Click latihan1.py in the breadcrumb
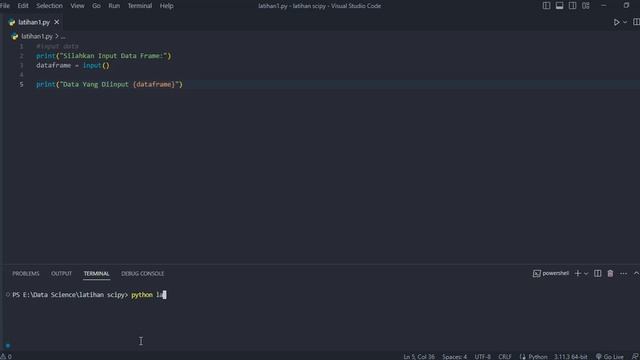 (x=37, y=36)
